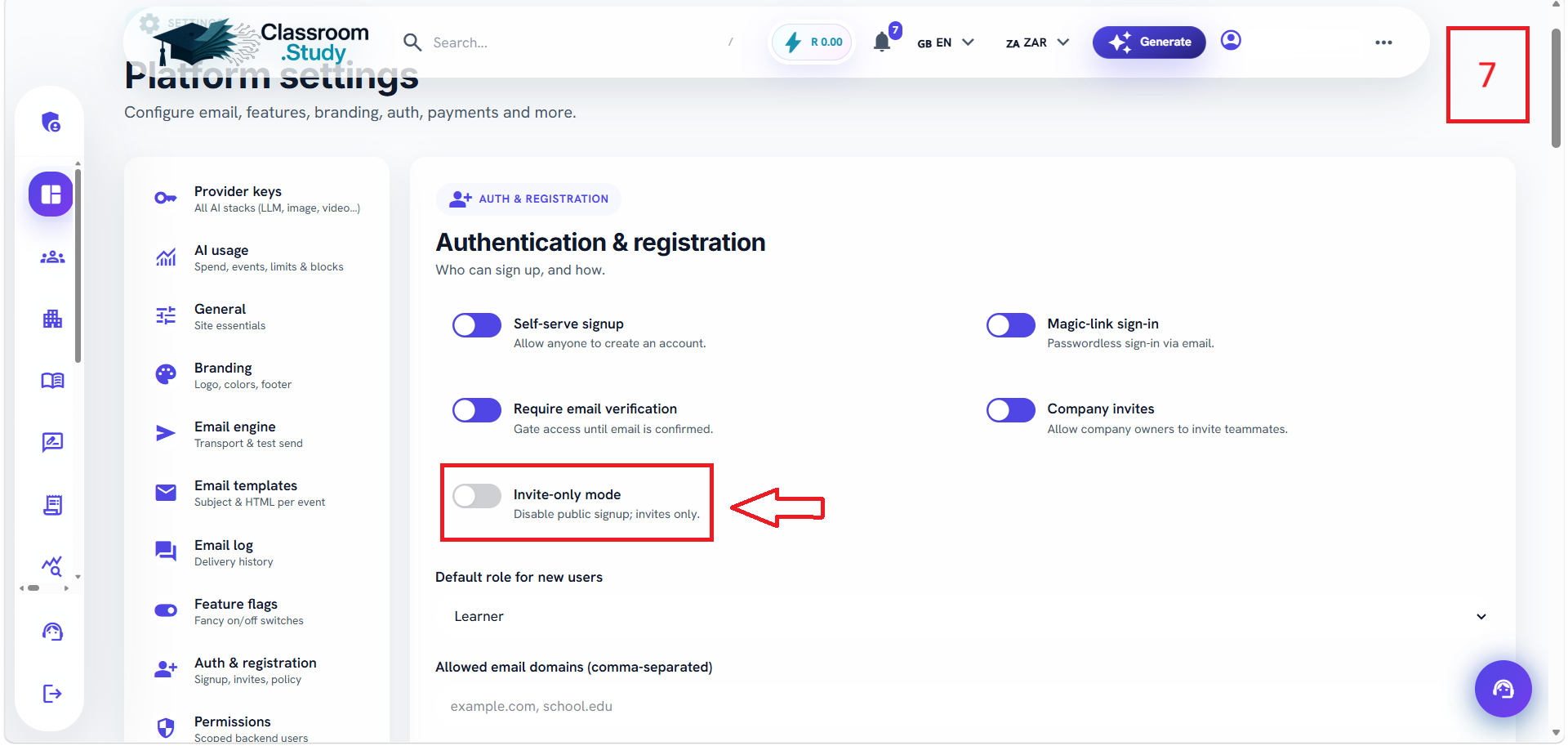Select Auth & registration settings section
The height and width of the screenshot is (746, 1568).
(257, 670)
